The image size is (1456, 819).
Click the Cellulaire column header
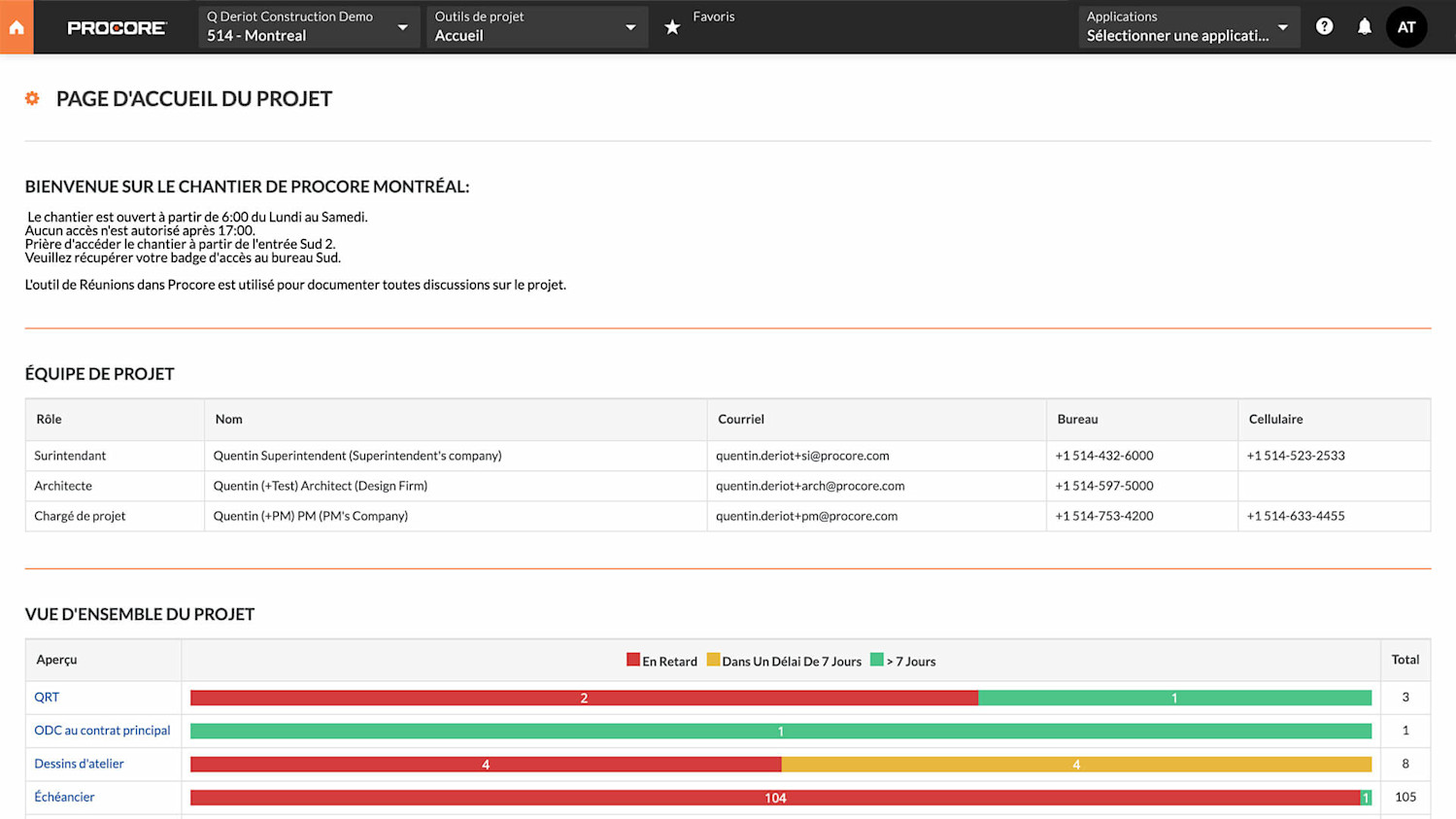[x=1335, y=420]
